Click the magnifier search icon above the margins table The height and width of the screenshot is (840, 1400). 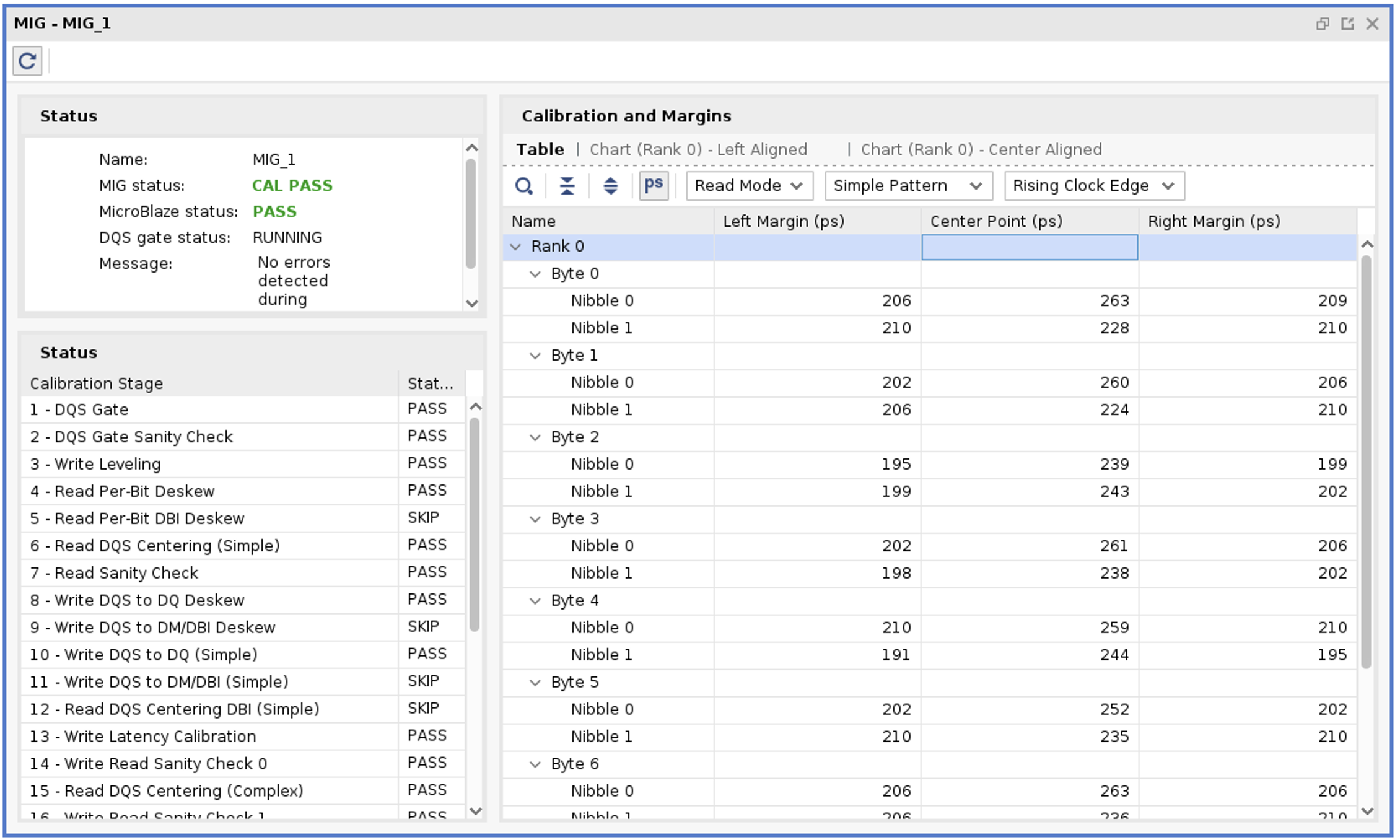coord(523,185)
